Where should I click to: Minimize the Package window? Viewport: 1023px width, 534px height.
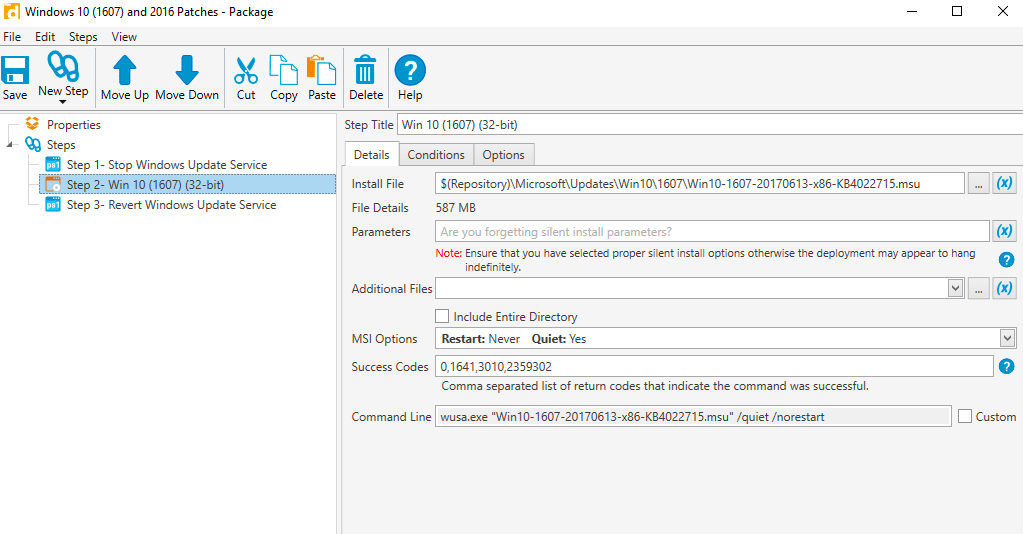912,11
